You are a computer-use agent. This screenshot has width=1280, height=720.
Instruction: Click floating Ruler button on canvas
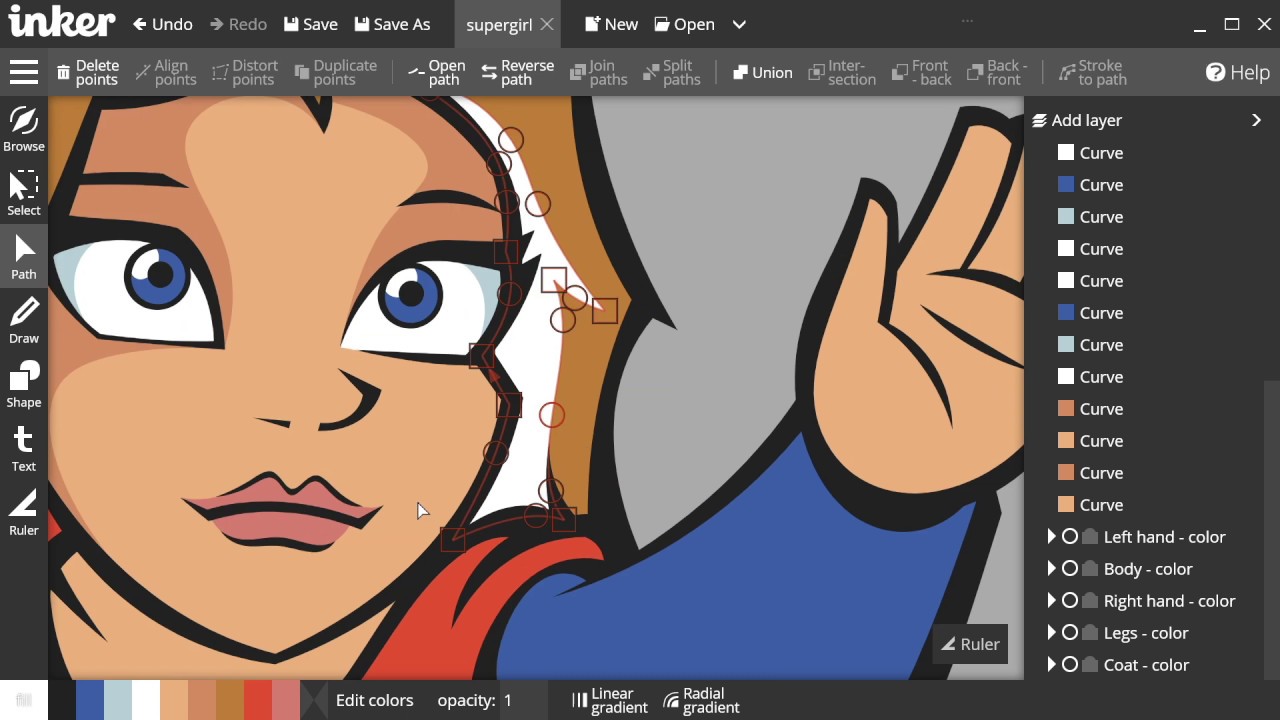coord(970,644)
